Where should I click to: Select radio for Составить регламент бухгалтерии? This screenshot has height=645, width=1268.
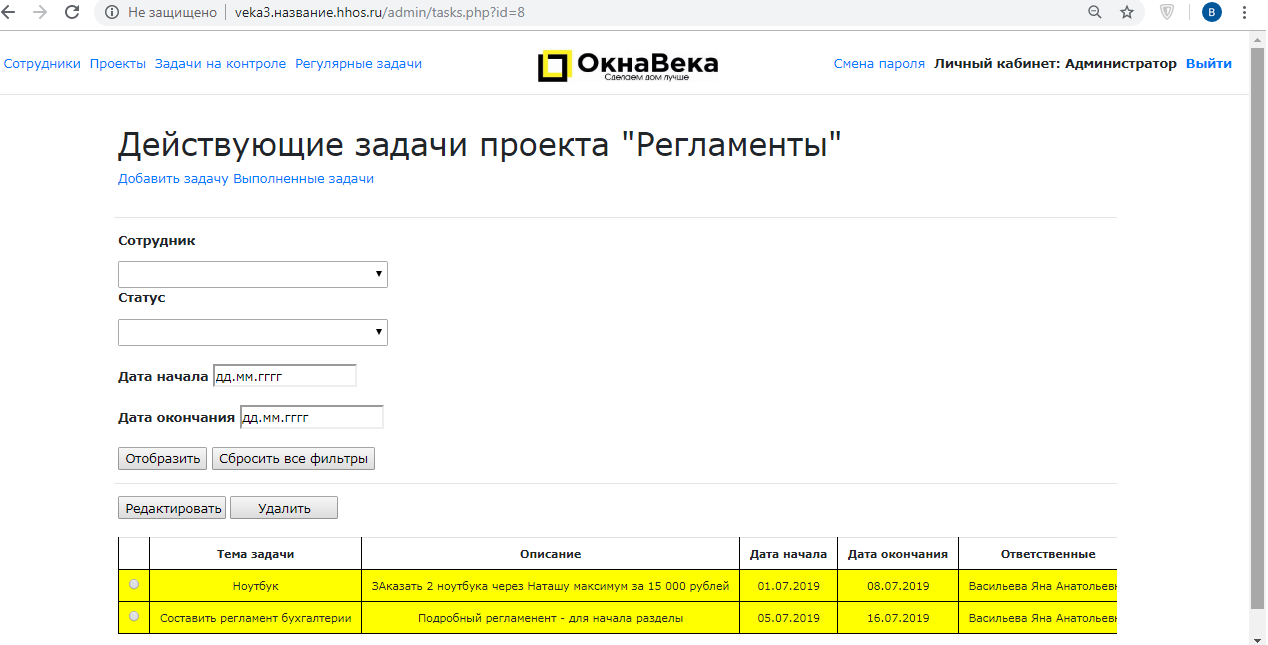pos(134,617)
